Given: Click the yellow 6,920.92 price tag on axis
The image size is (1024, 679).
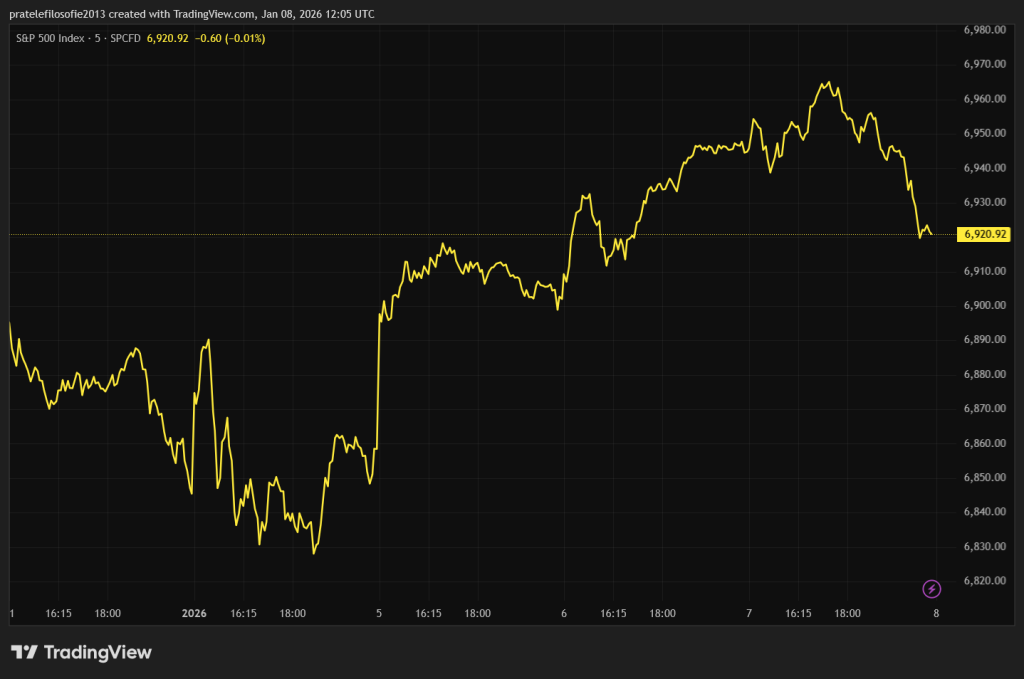Looking at the screenshot, I should tap(984, 235).
